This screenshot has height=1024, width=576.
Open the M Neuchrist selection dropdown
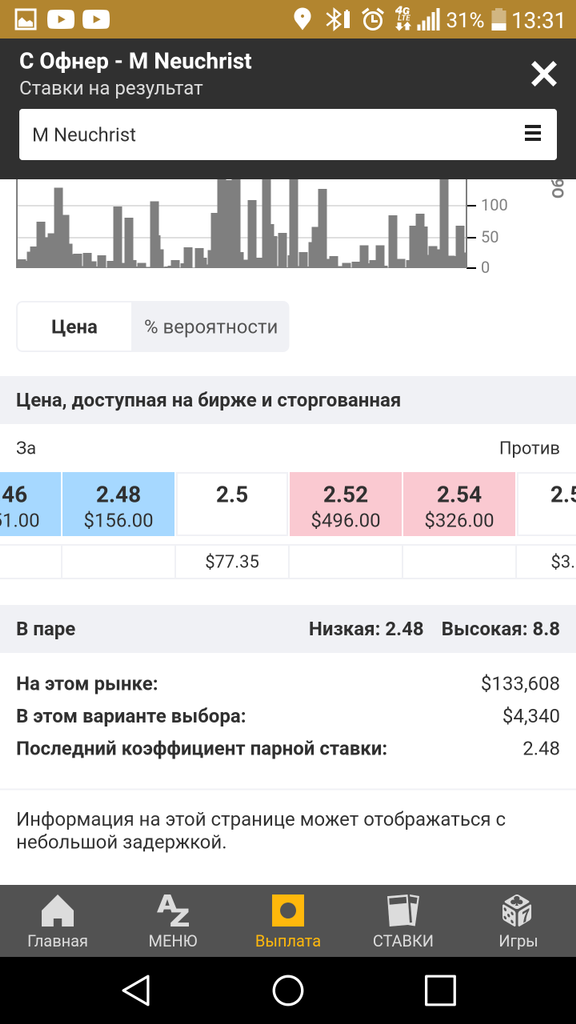coord(288,135)
